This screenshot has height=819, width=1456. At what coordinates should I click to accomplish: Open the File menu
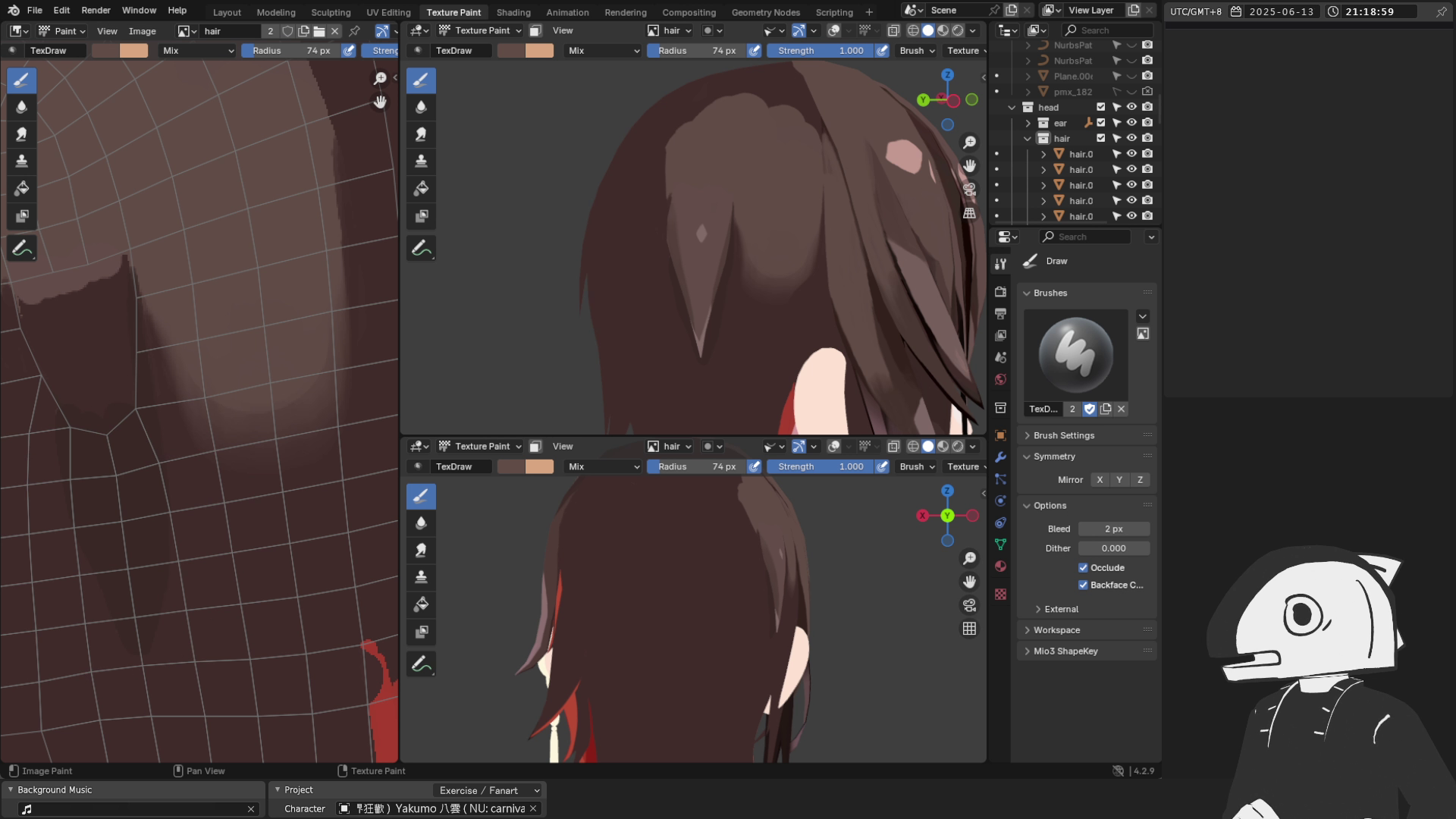pyautogui.click(x=35, y=11)
